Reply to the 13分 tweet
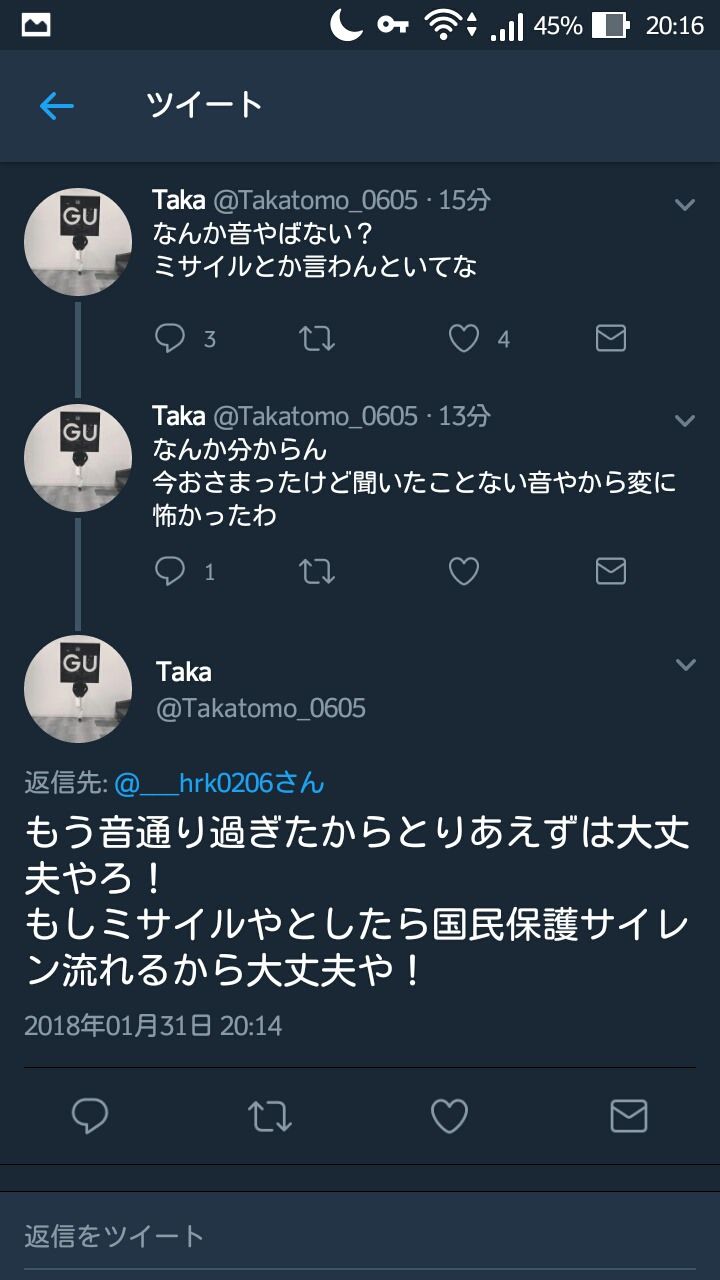The width and height of the screenshot is (720, 1280). (170, 571)
